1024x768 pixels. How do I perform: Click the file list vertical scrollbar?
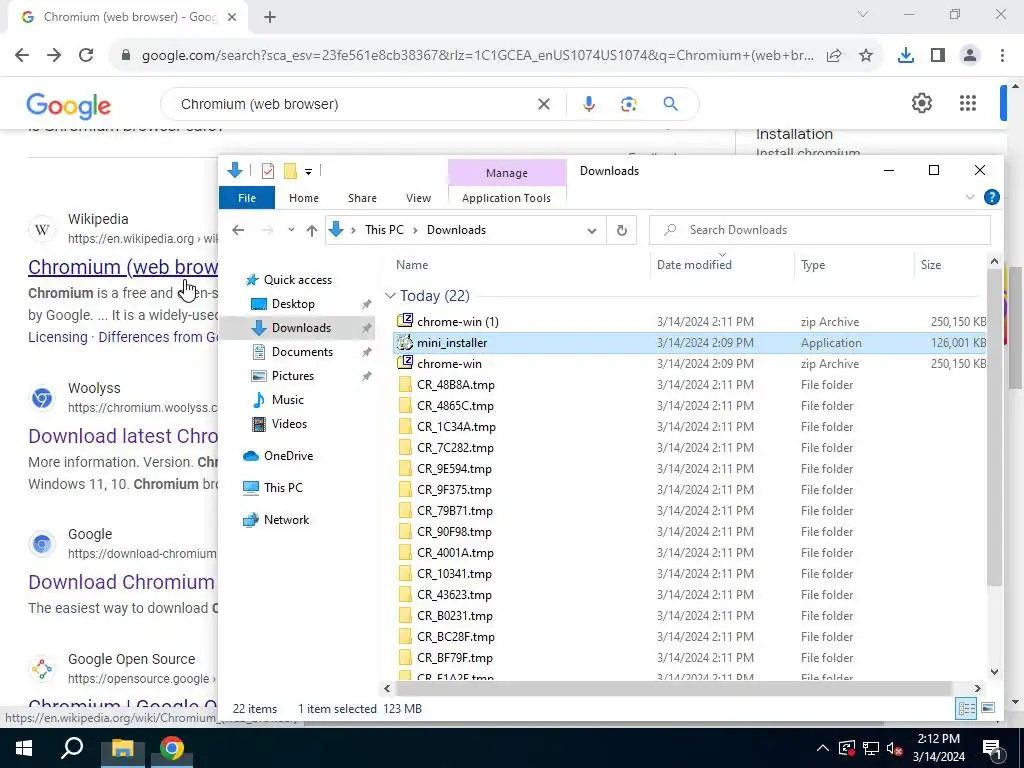tap(994, 425)
